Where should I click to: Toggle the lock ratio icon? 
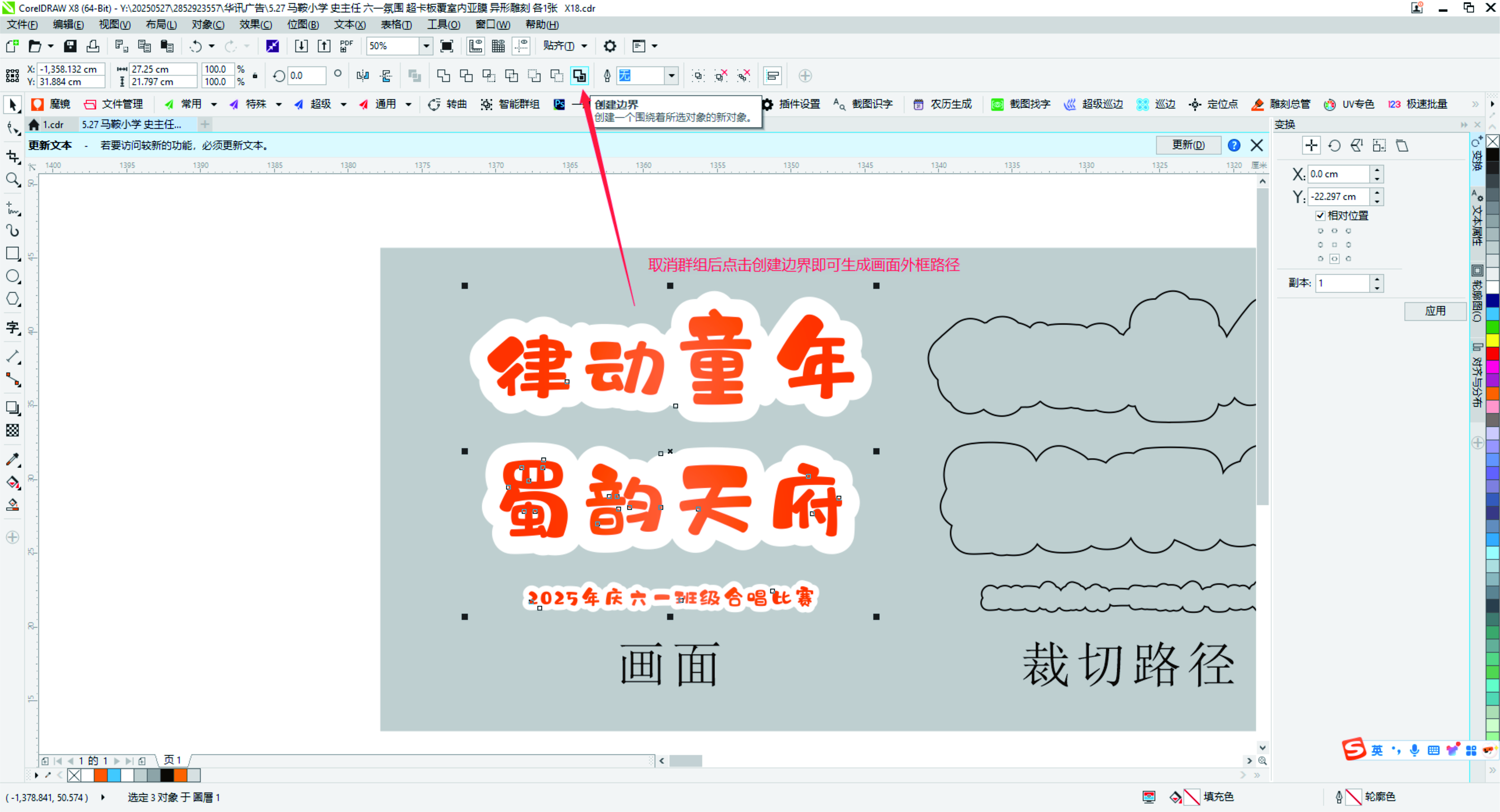pyautogui.click(x=255, y=76)
